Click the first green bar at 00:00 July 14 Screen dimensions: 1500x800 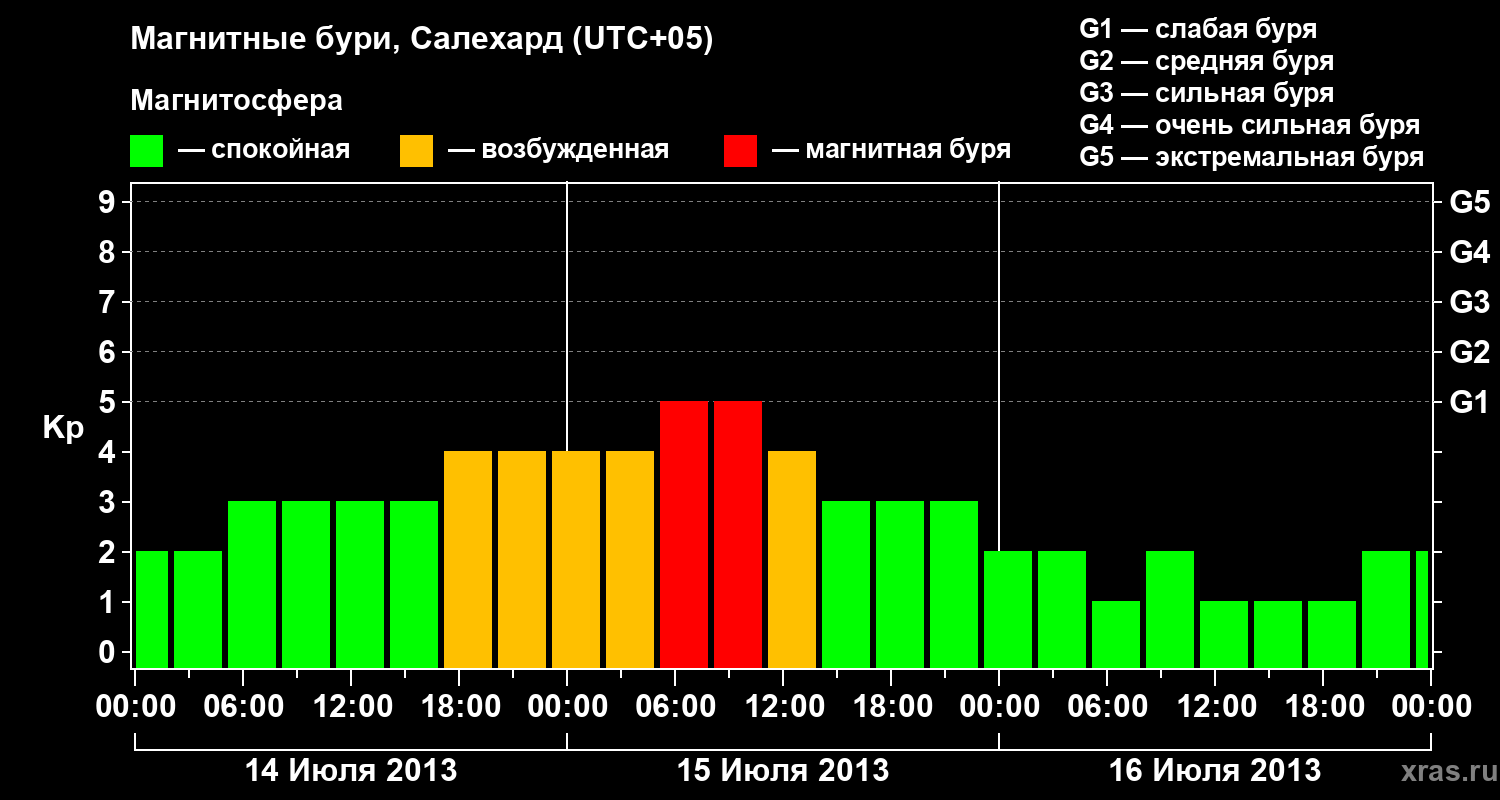pos(152,609)
